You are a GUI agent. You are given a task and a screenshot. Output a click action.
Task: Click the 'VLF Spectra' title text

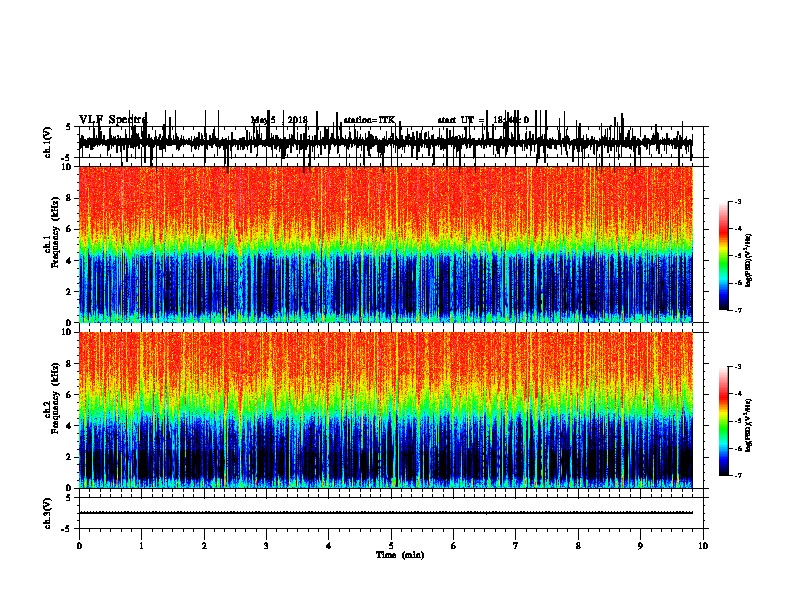113,120
